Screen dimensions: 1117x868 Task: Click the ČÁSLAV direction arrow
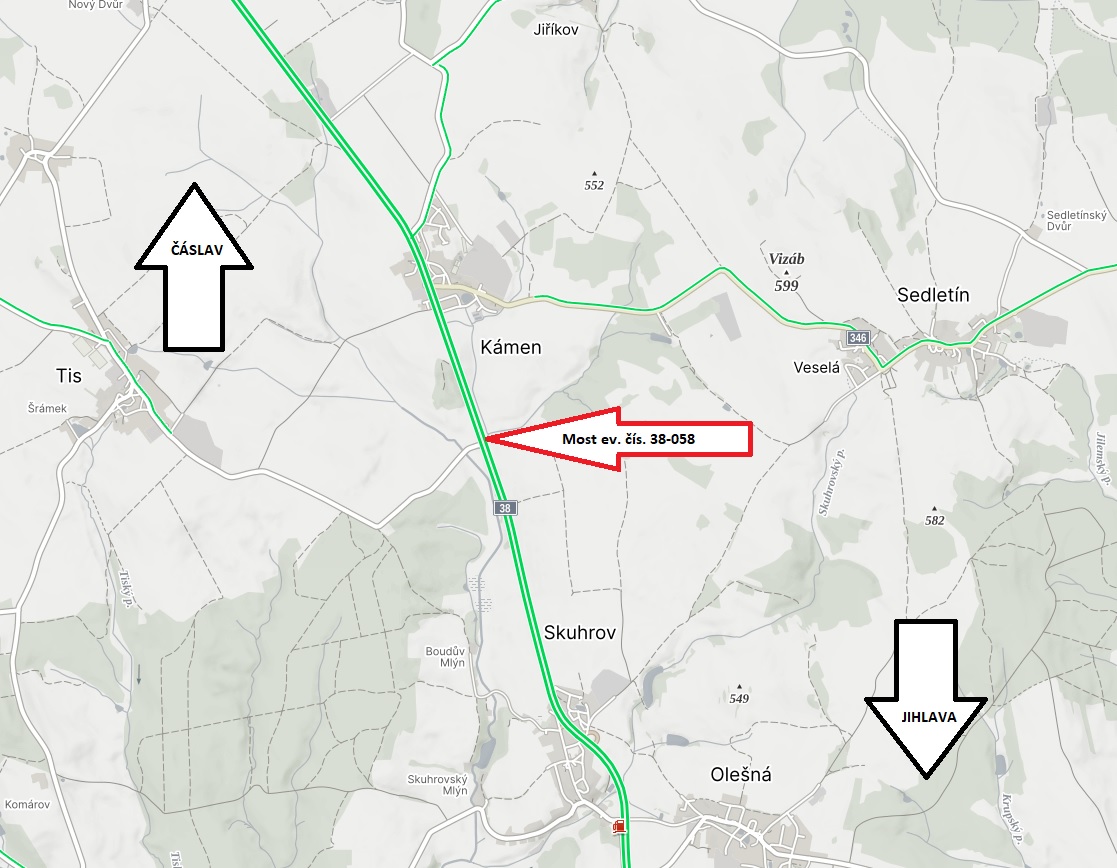point(194,267)
